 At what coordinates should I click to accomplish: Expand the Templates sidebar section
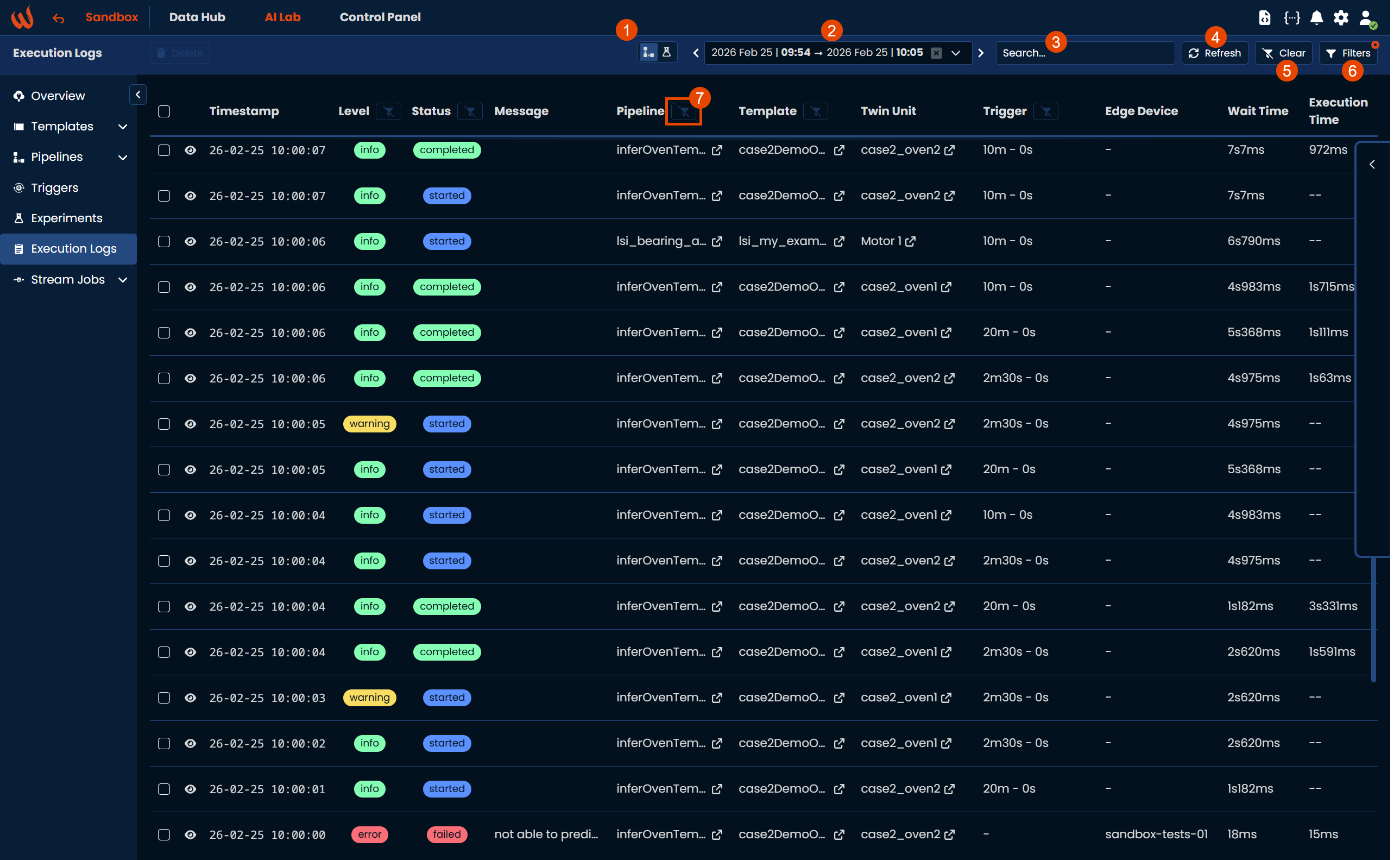point(123,128)
